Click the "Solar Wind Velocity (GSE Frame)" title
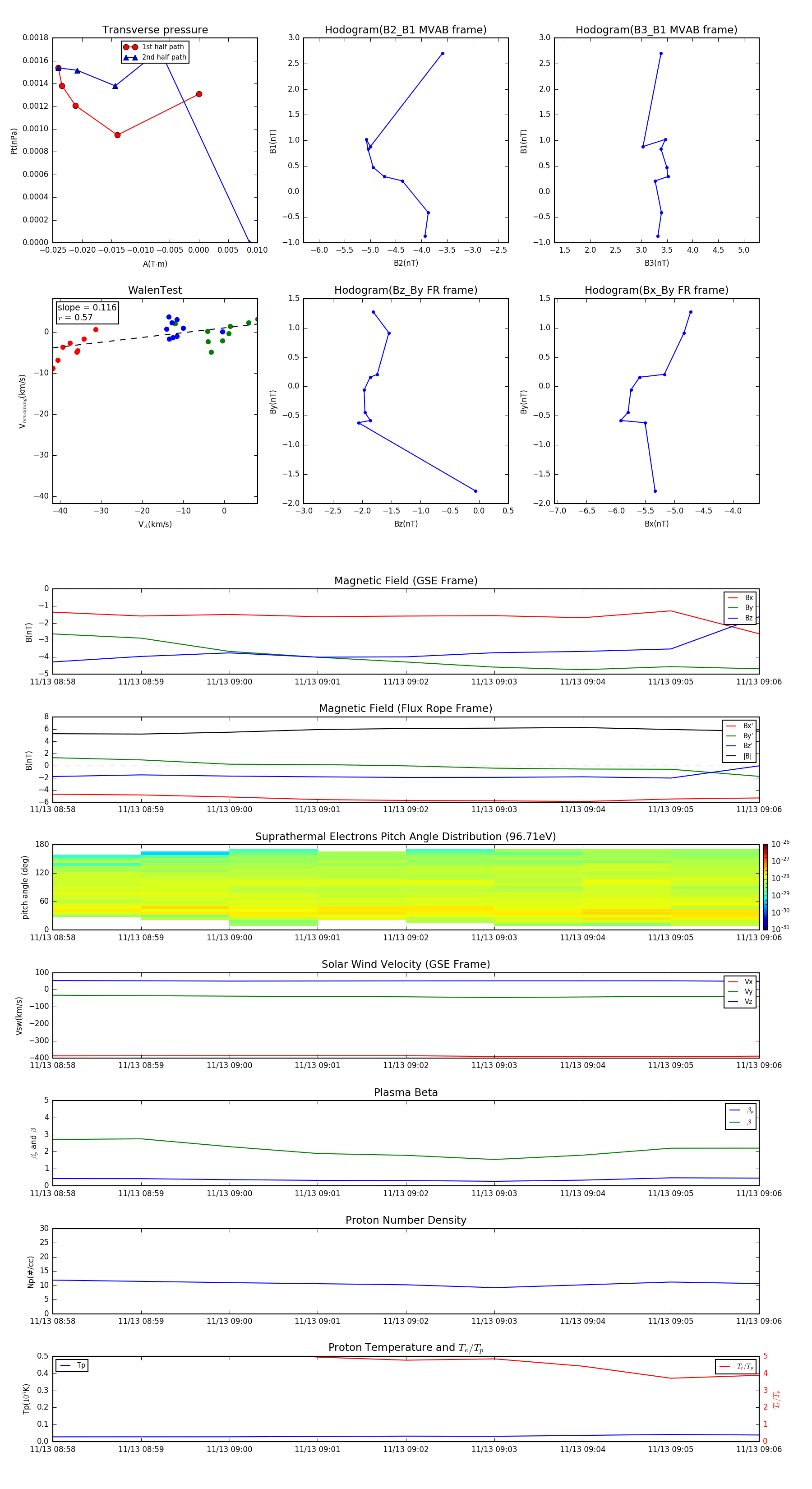The width and height of the screenshot is (812, 1489). point(406,965)
